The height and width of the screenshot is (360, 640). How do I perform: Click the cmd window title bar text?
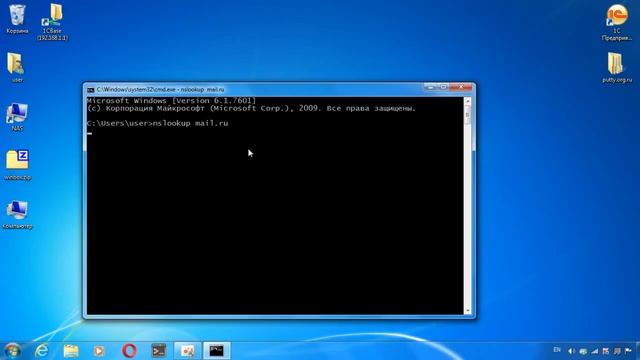point(160,89)
